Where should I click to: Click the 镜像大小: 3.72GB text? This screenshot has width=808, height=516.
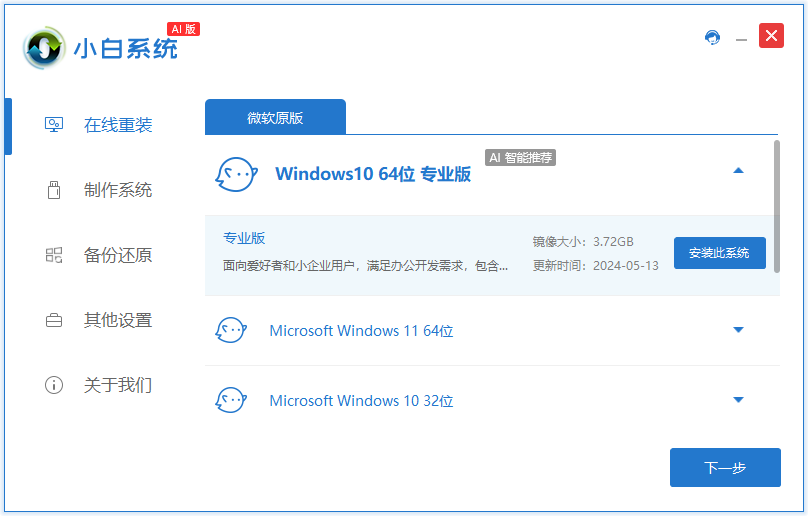click(x=583, y=242)
